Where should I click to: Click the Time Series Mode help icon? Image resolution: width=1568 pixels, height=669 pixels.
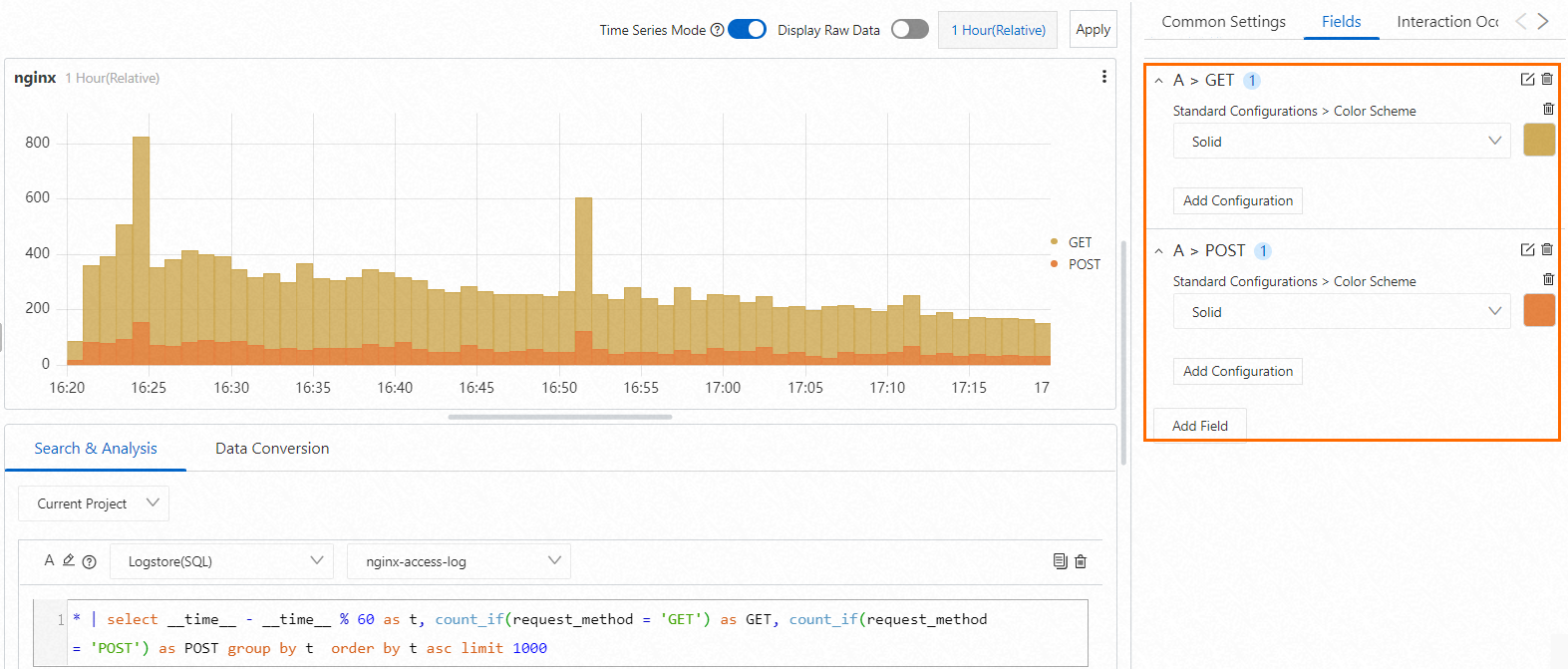[x=717, y=30]
